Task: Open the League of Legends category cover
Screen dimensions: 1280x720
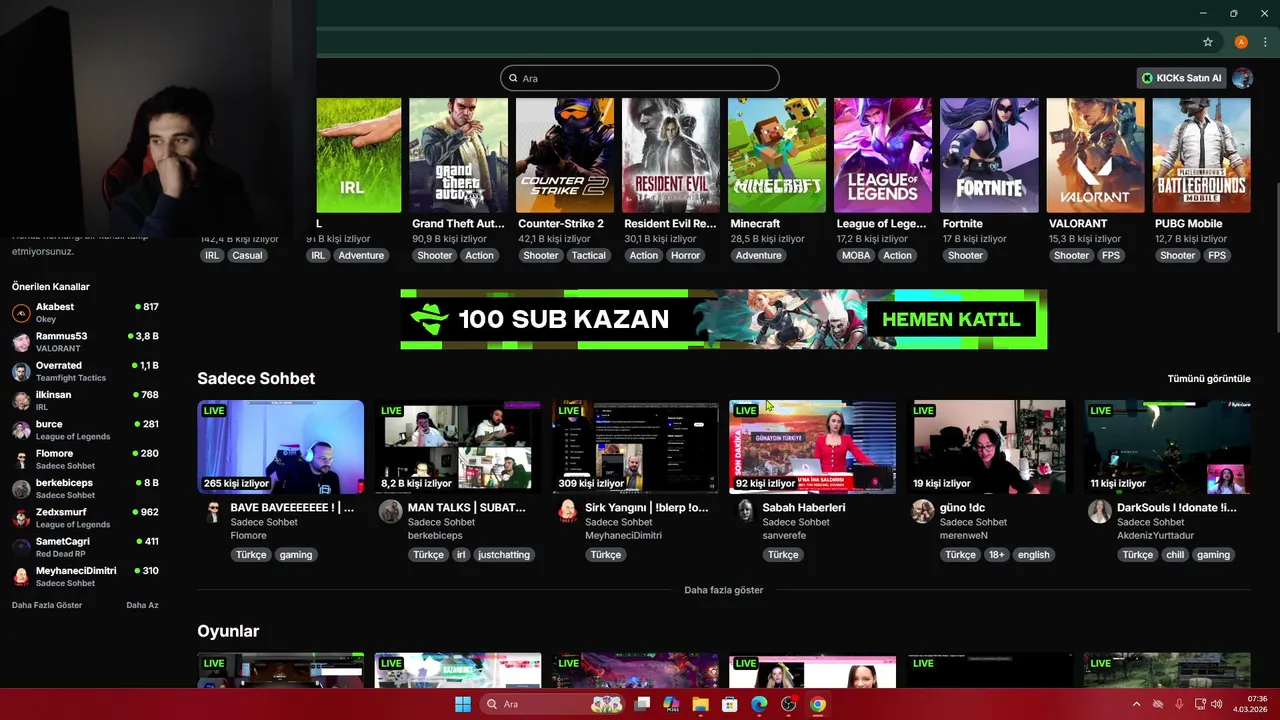Action: click(x=883, y=155)
